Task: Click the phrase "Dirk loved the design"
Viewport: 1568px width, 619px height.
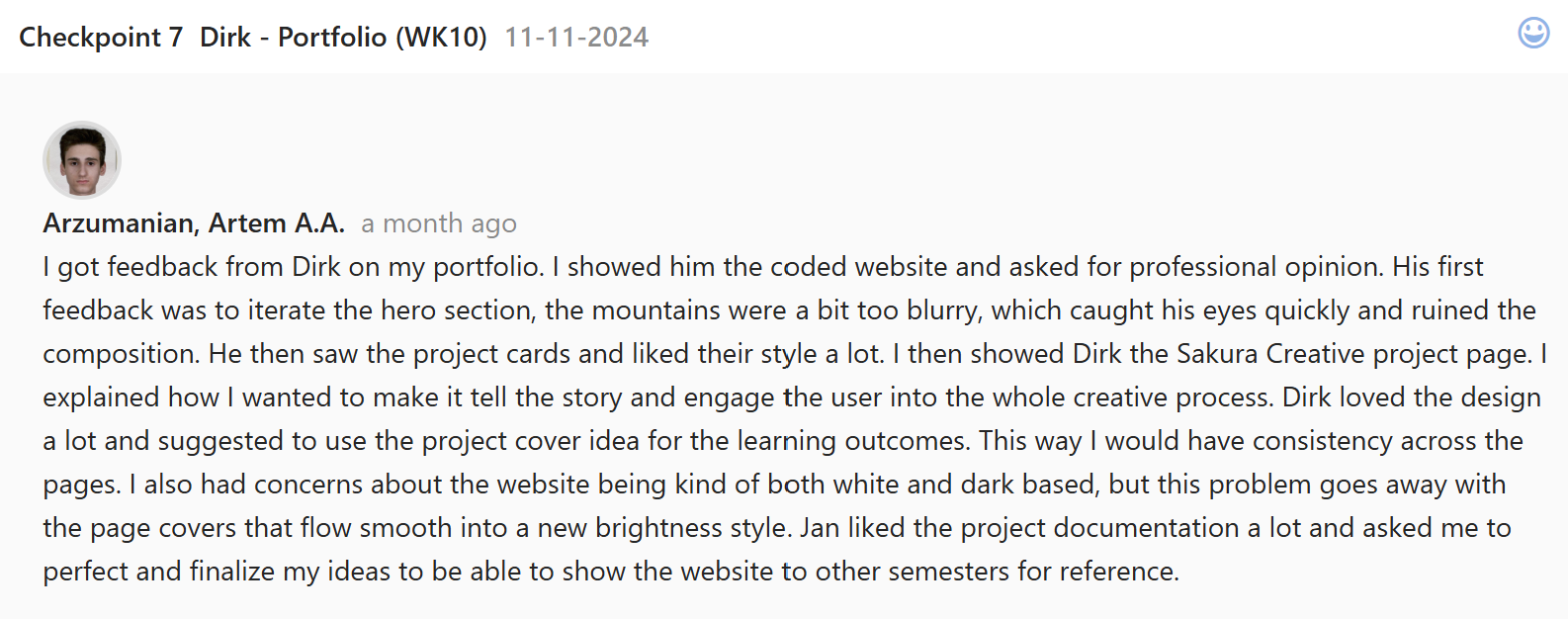Action: (x=1411, y=398)
